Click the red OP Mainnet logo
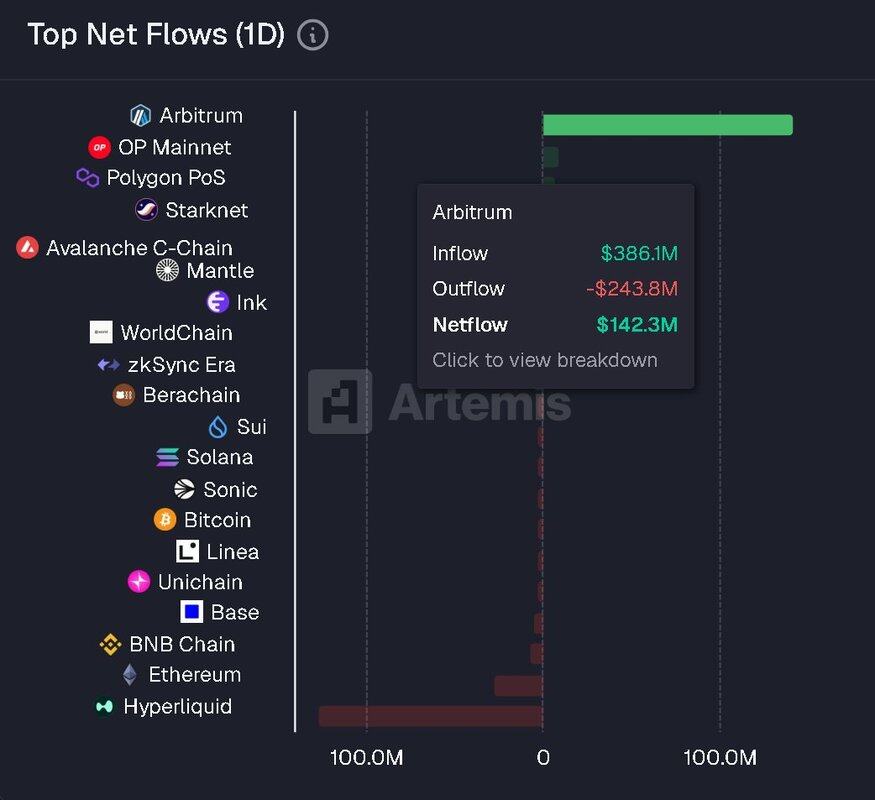Viewport: 875px width, 800px height. 99,148
